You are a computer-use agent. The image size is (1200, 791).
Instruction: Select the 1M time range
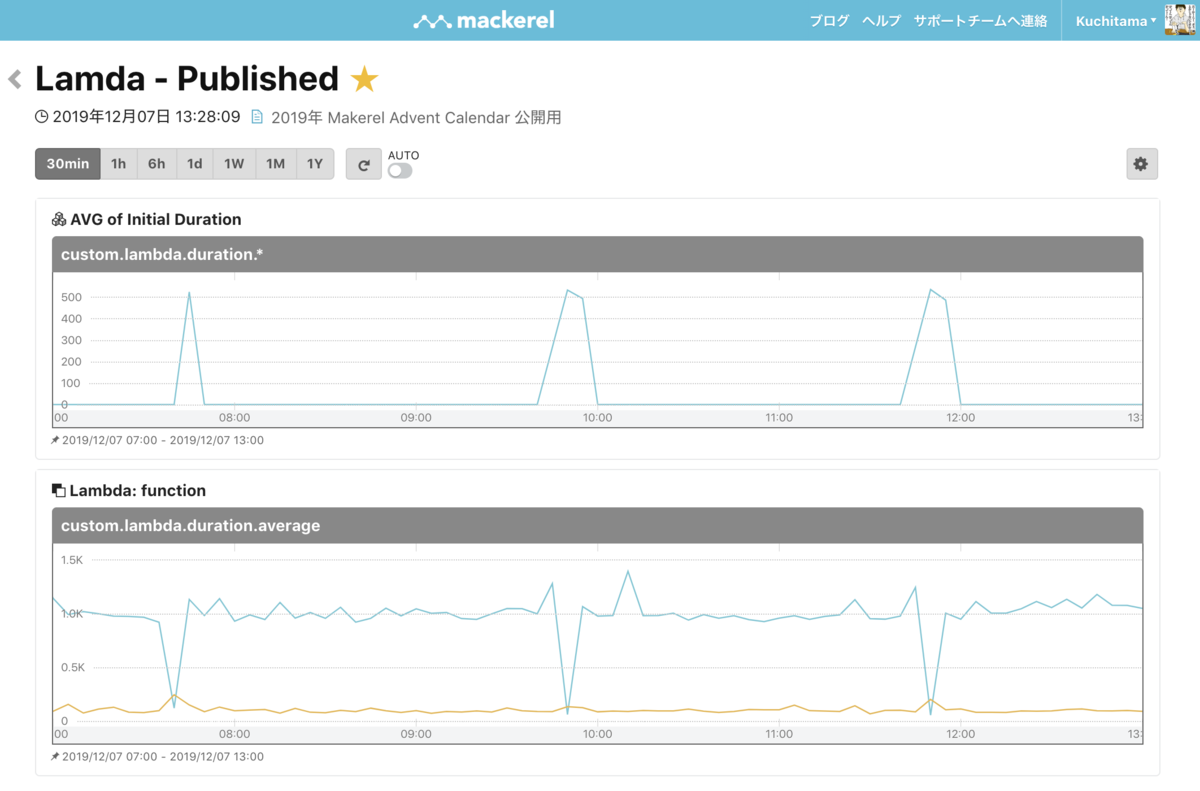coord(276,164)
